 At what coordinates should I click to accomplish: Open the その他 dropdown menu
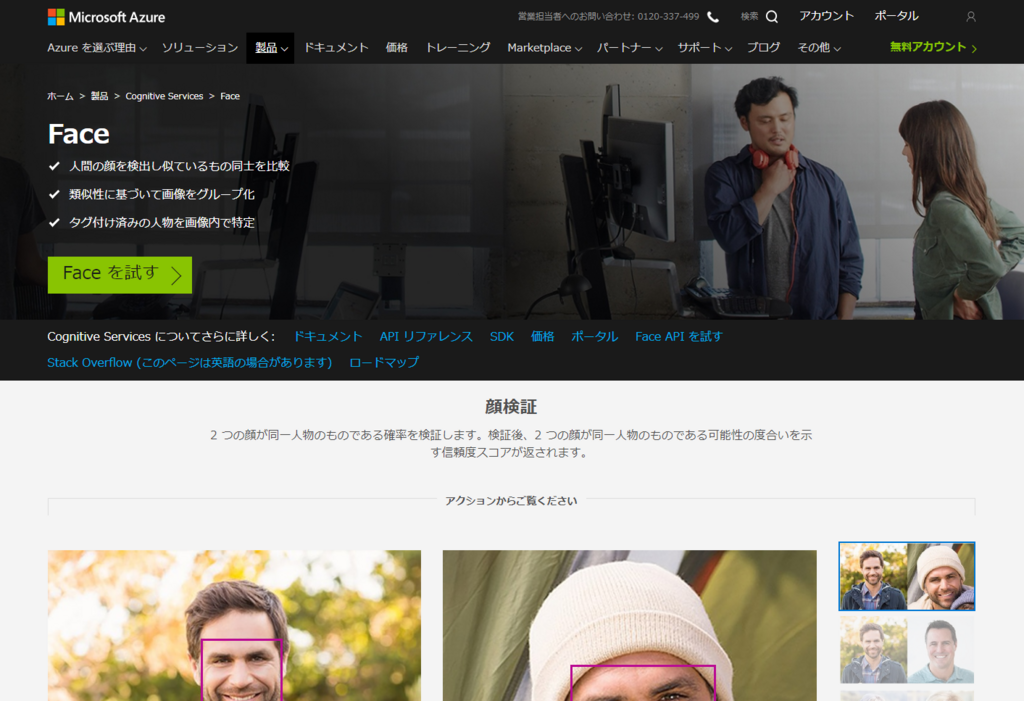[819, 48]
